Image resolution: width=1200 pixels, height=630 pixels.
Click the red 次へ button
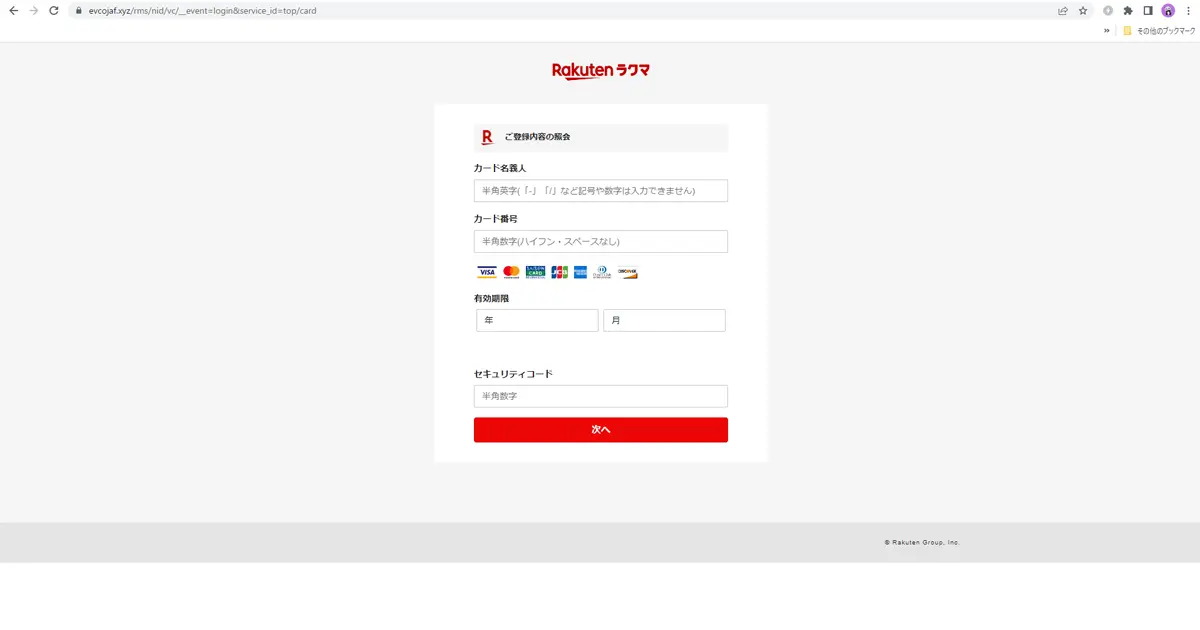(601, 430)
